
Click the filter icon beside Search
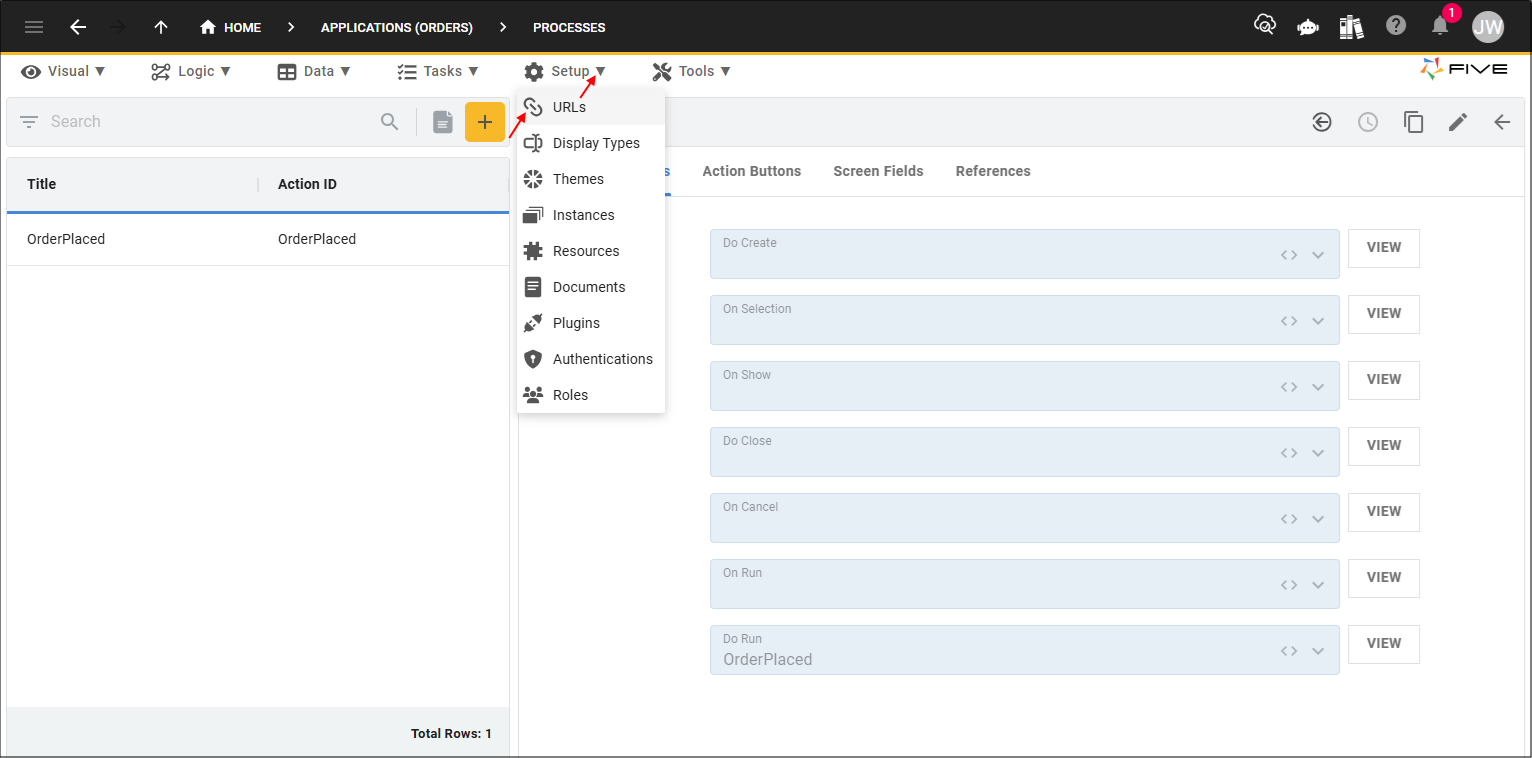[29, 122]
